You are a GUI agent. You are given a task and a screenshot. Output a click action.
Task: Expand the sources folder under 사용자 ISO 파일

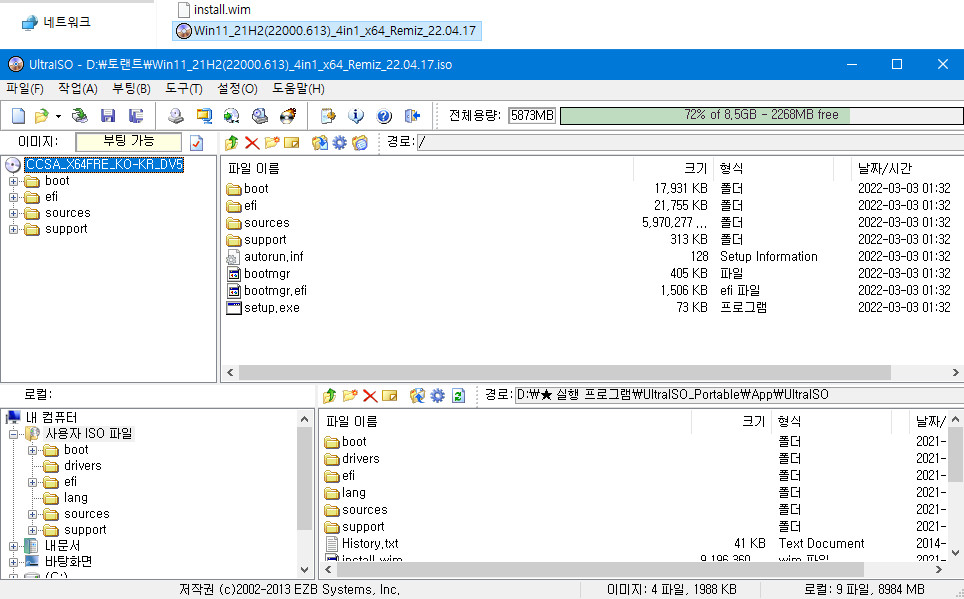coord(33,514)
